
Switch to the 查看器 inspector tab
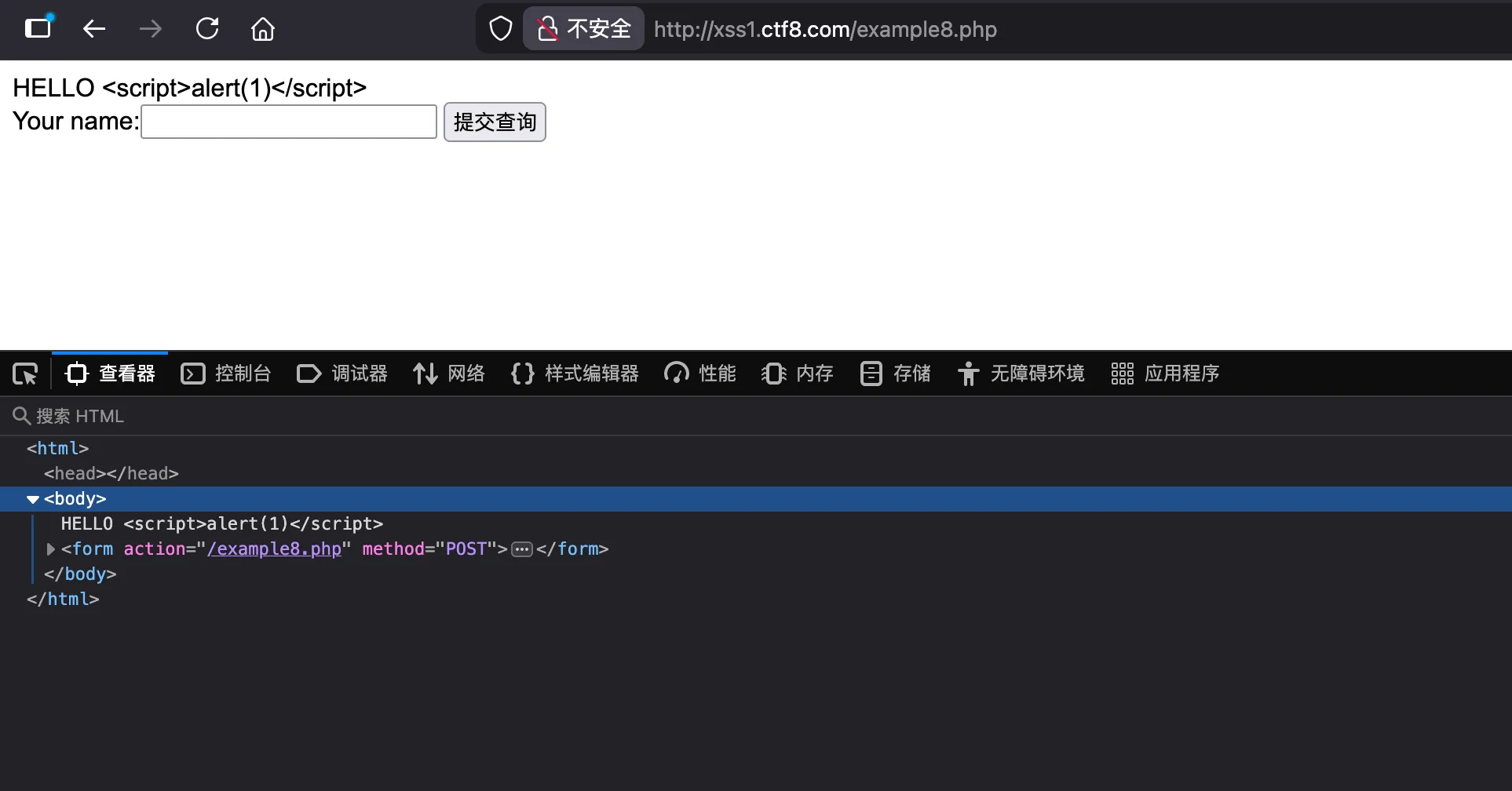(x=110, y=374)
